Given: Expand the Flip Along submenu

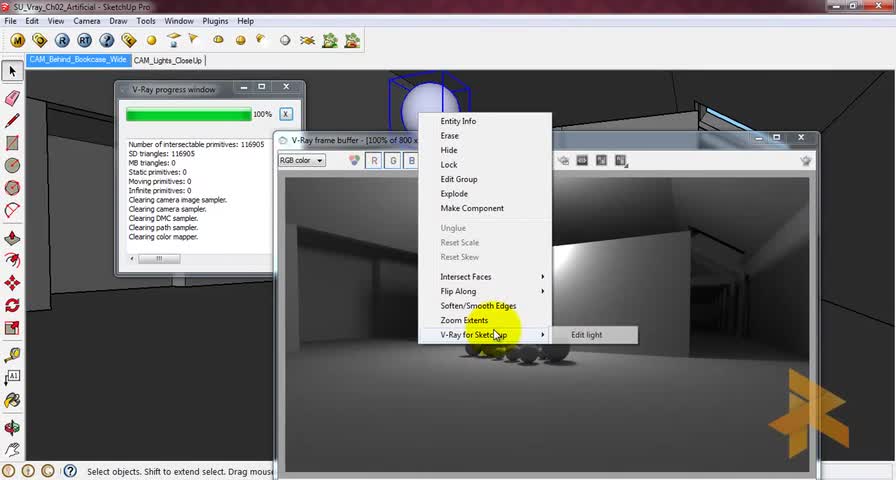Looking at the screenshot, I should [x=486, y=291].
